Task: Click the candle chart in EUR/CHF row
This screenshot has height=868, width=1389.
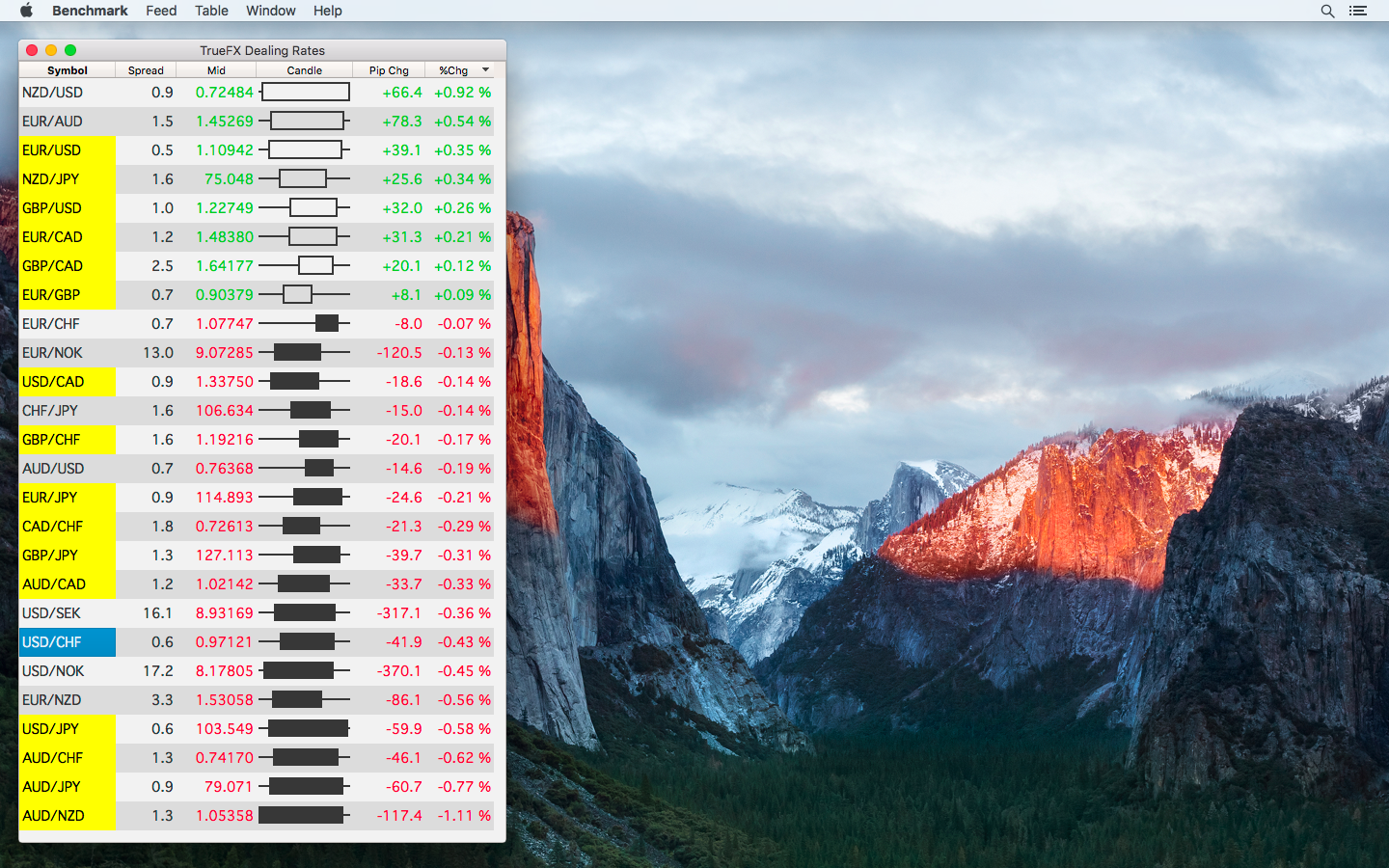Action: pyautogui.click(x=305, y=324)
